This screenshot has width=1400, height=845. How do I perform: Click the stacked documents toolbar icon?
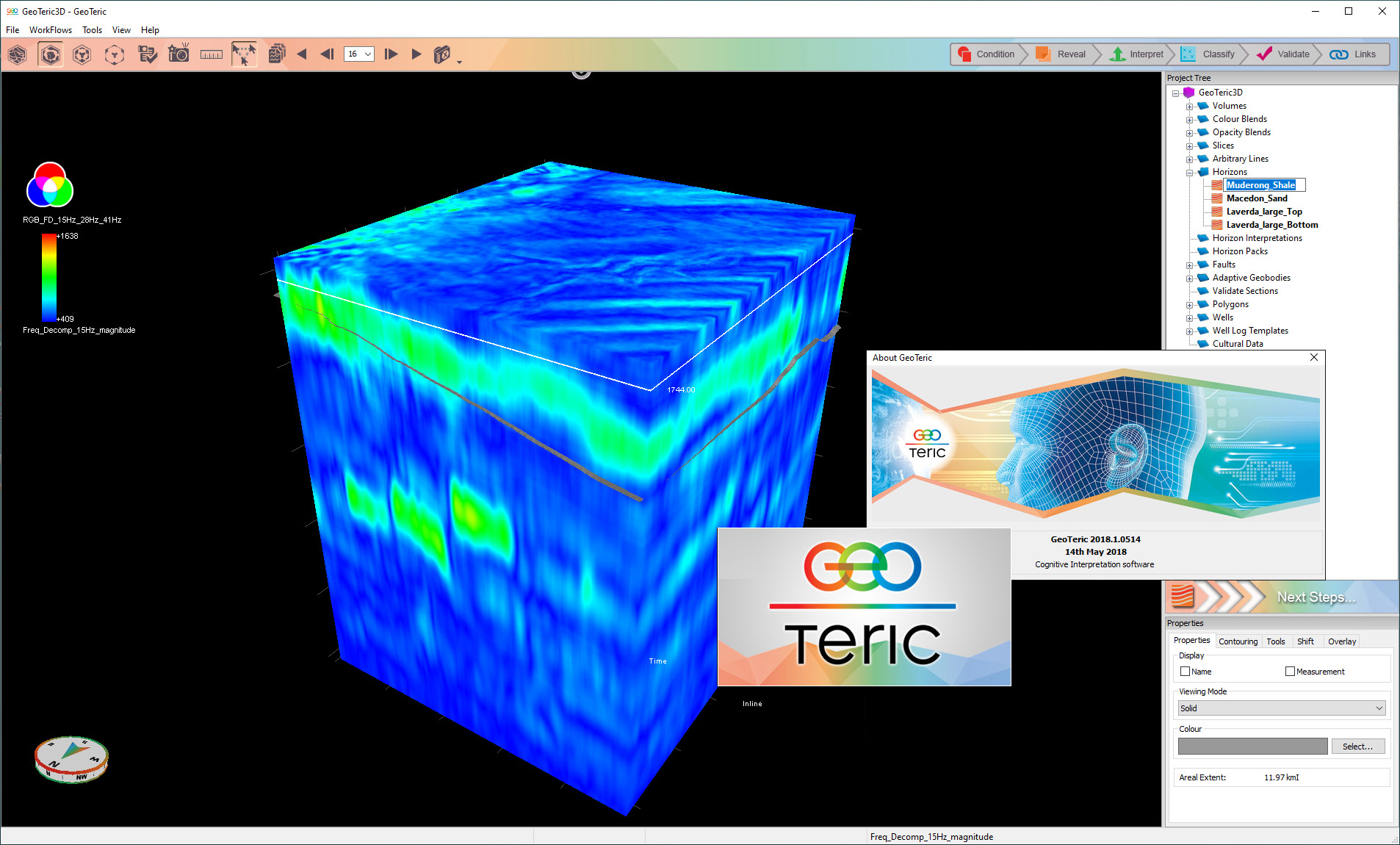pos(277,54)
